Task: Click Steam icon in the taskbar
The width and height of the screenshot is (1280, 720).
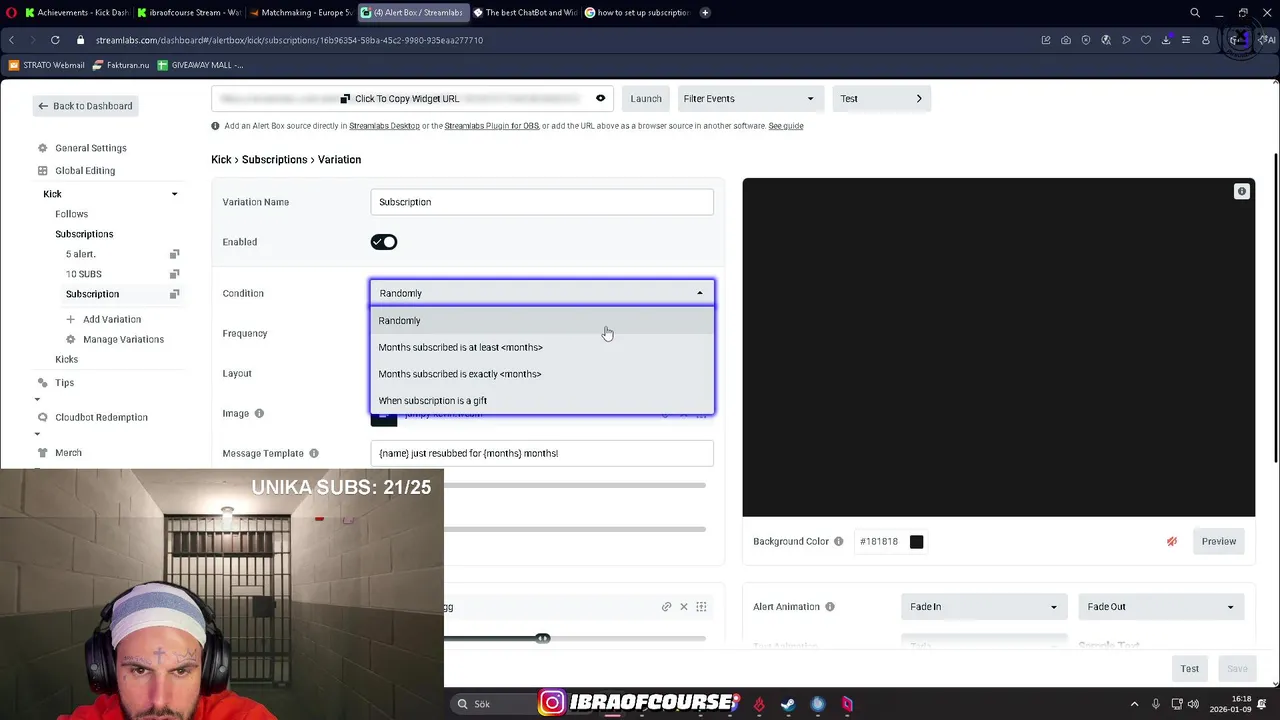Action: point(788,704)
